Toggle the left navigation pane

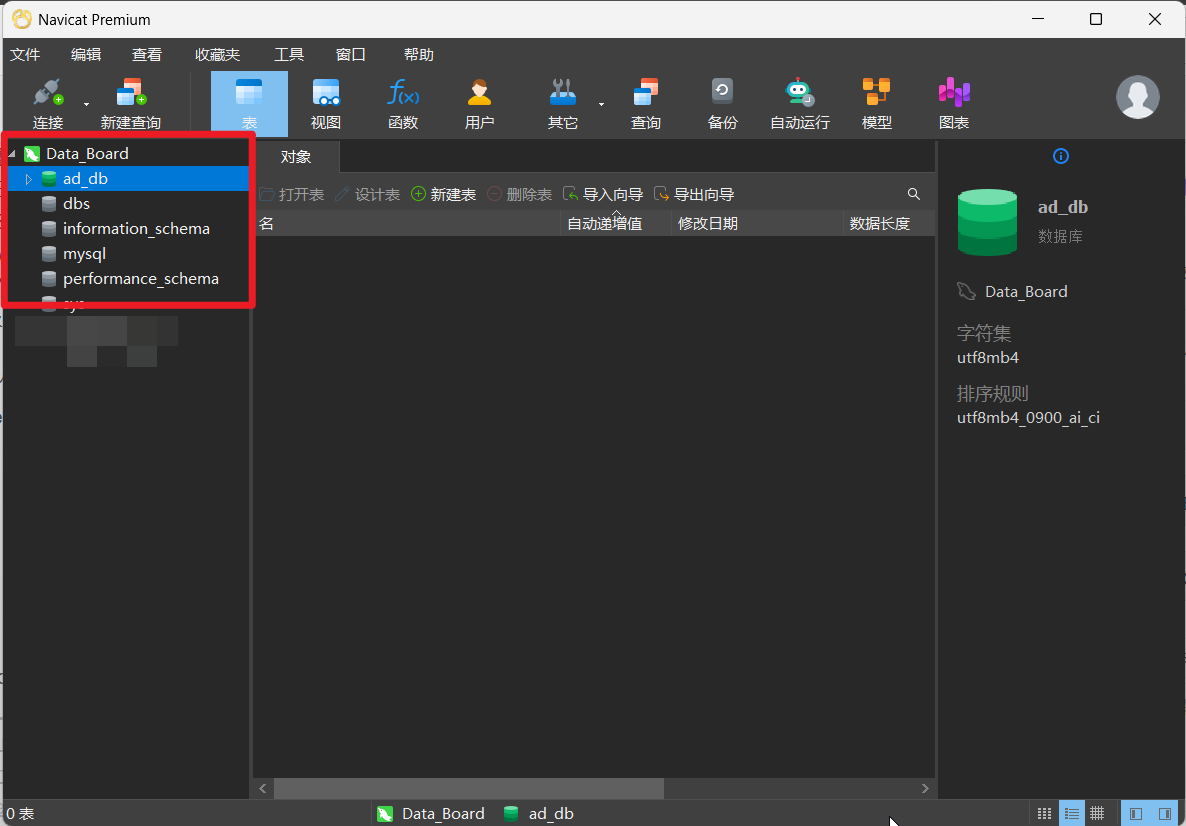[1136, 814]
